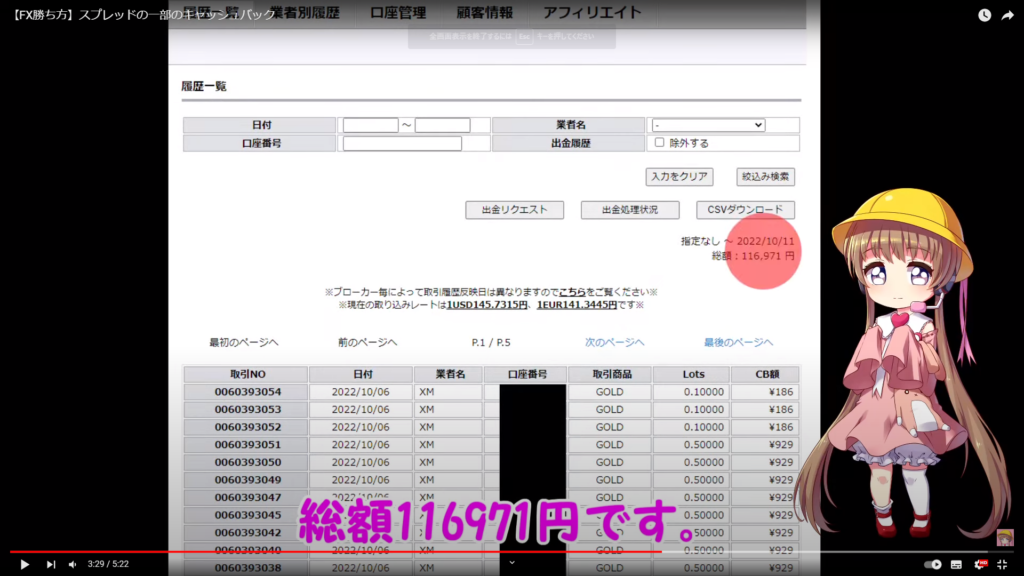Go to 前のページへ
The image size is (1024, 576).
pos(367,342)
